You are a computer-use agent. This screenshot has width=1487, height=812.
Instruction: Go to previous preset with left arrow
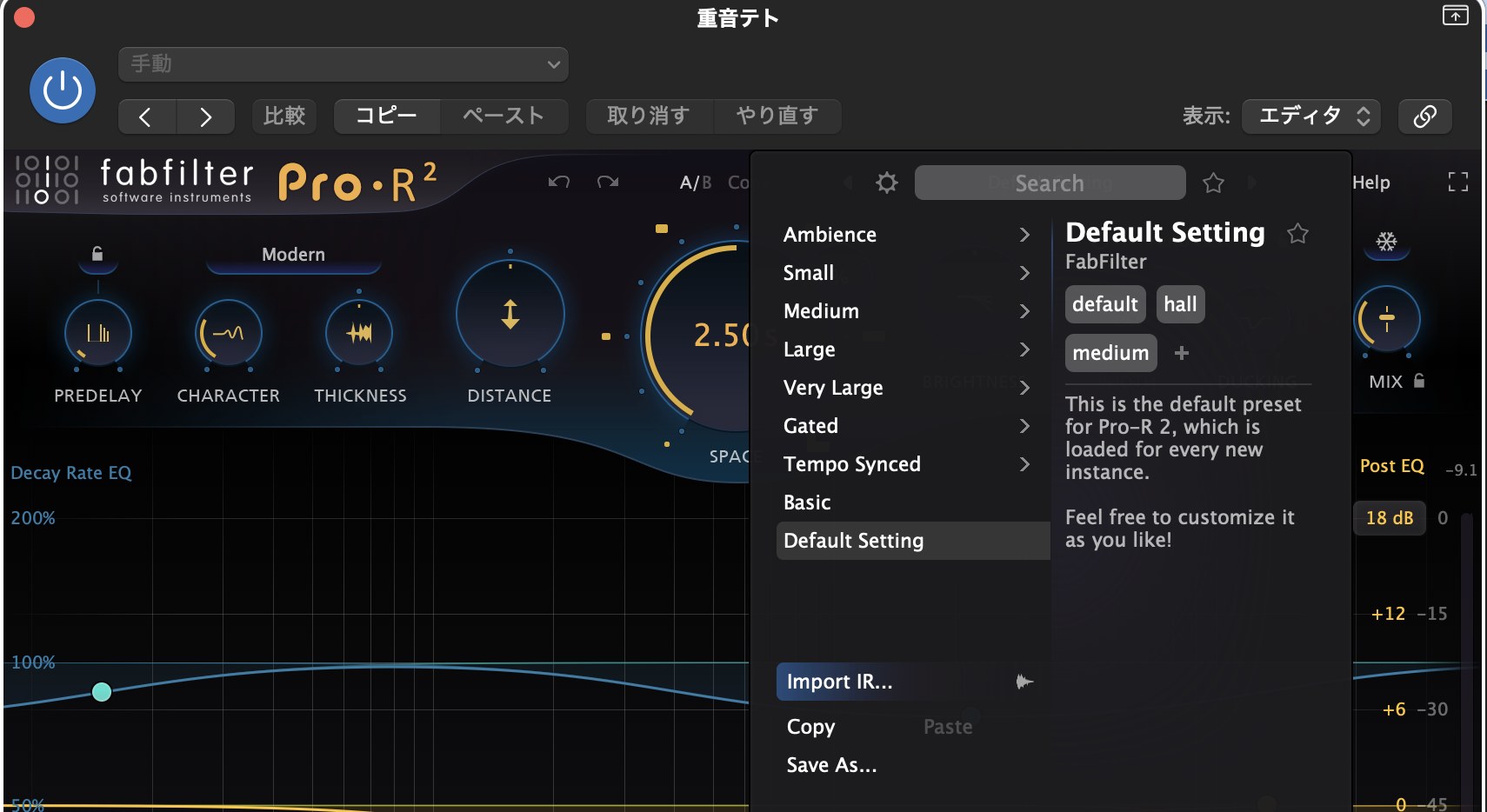pos(146,116)
